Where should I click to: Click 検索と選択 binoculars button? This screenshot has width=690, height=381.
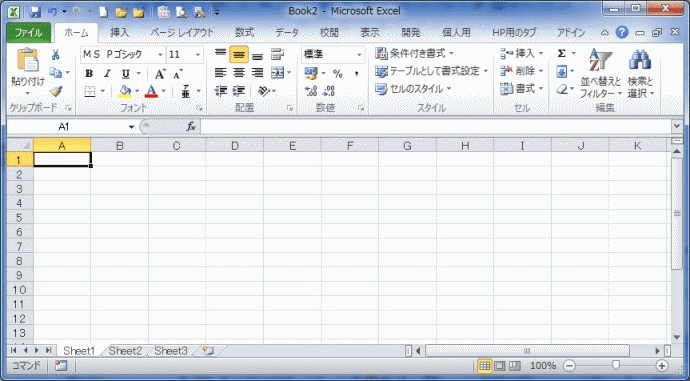pyautogui.click(x=640, y=73)
